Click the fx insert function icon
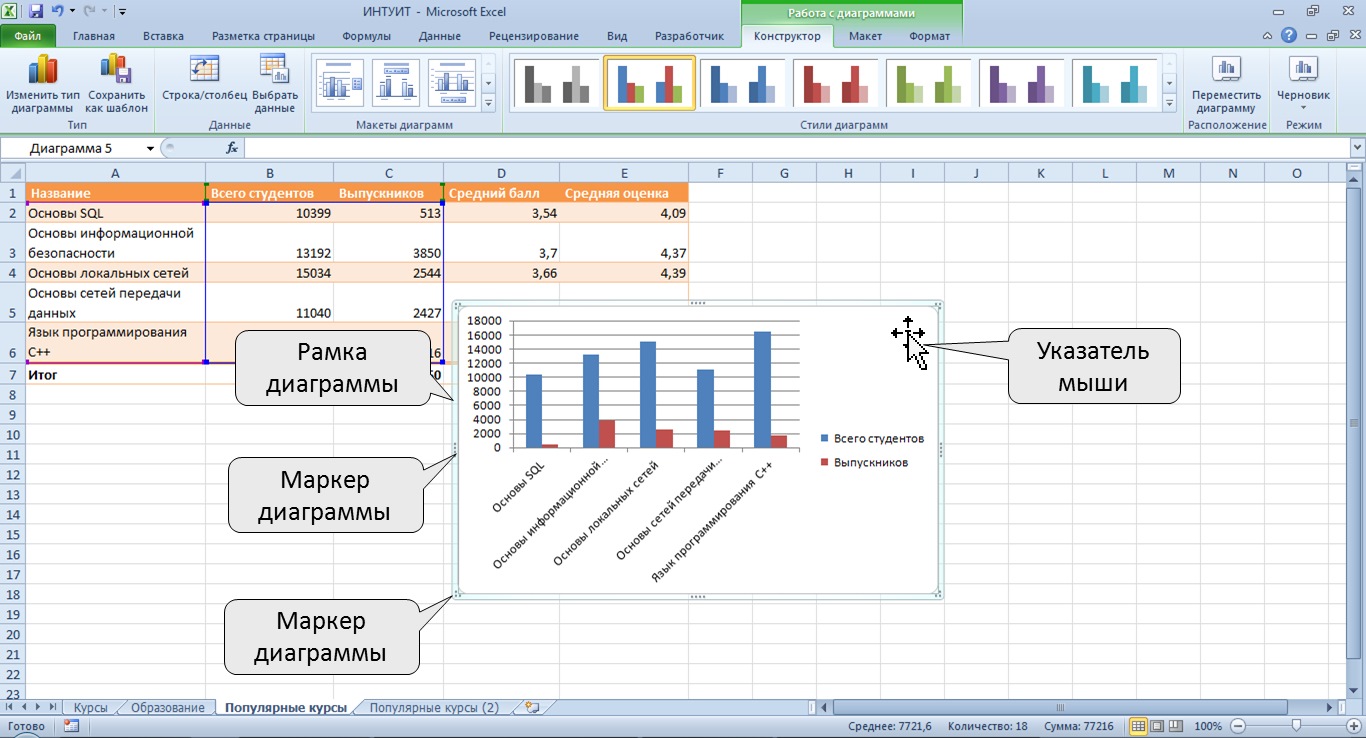 (232, 148)
